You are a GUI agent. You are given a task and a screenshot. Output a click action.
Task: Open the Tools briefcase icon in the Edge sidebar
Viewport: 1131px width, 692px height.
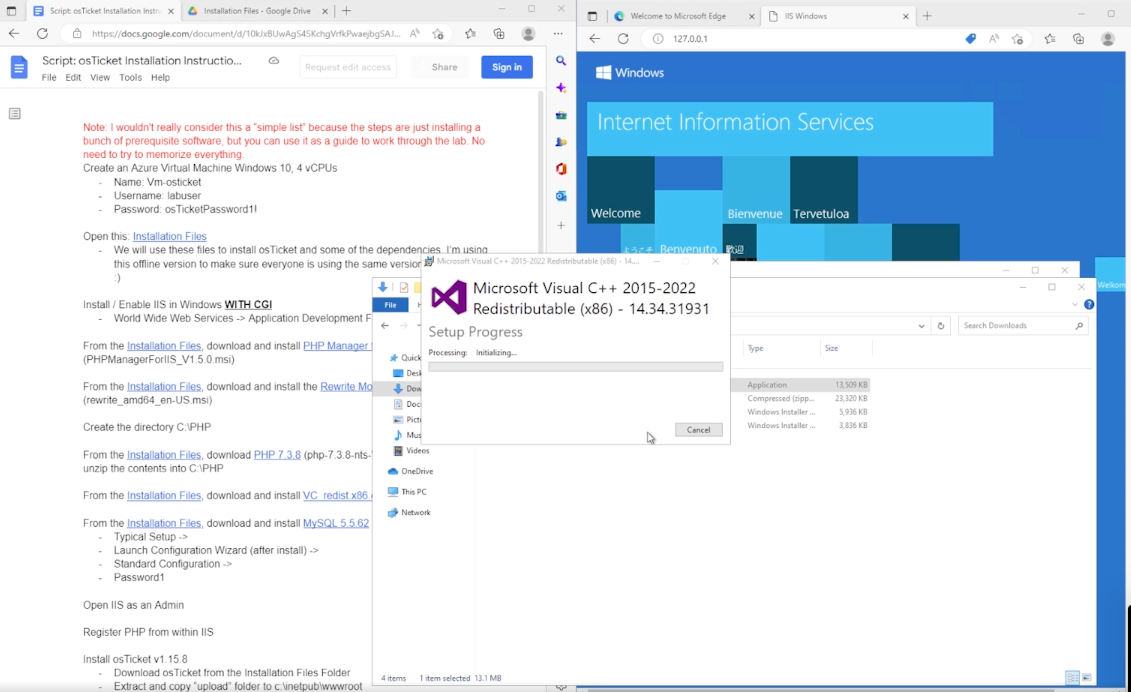561,115
